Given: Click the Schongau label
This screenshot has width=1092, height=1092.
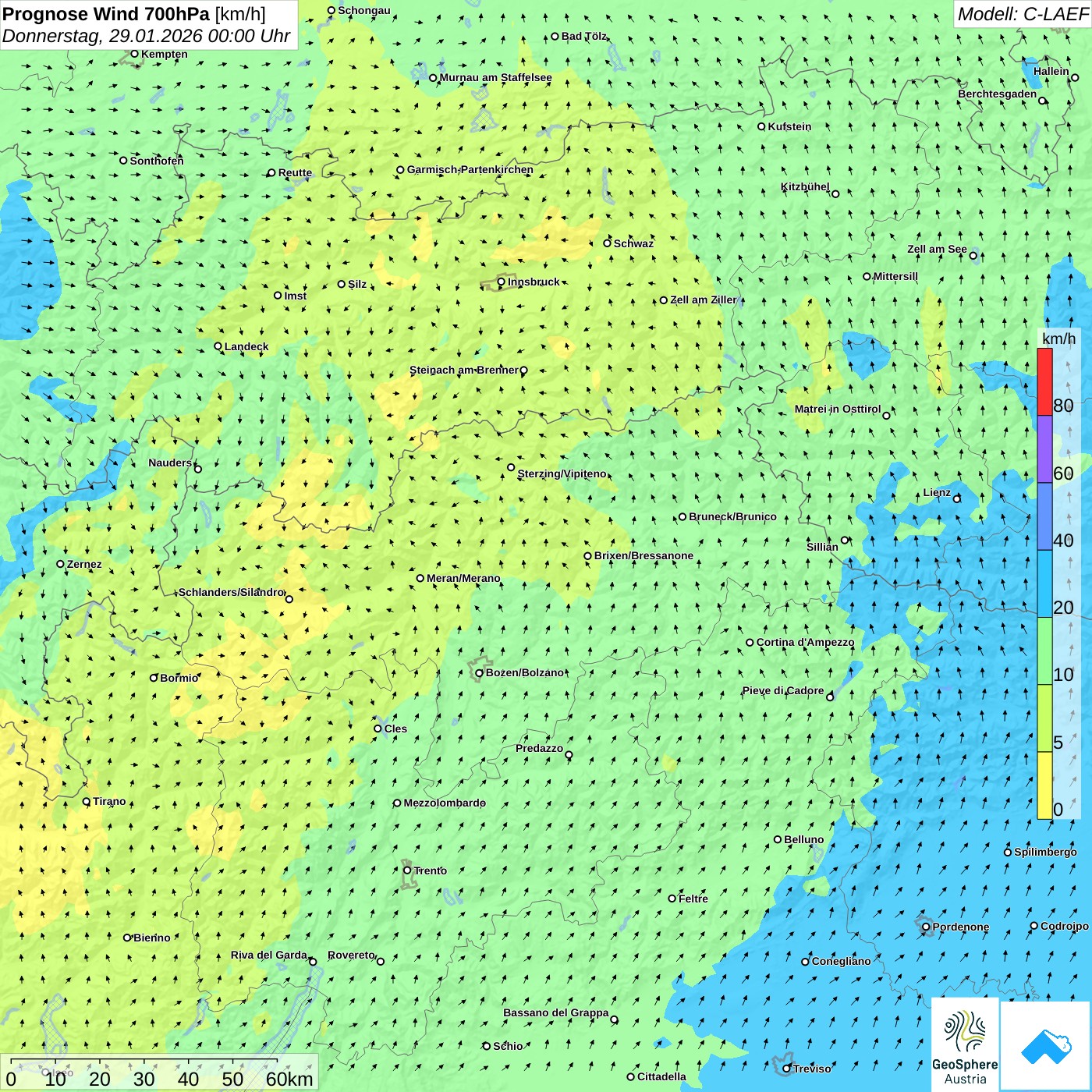Looking at the screenshot, I should coord(364,10).
